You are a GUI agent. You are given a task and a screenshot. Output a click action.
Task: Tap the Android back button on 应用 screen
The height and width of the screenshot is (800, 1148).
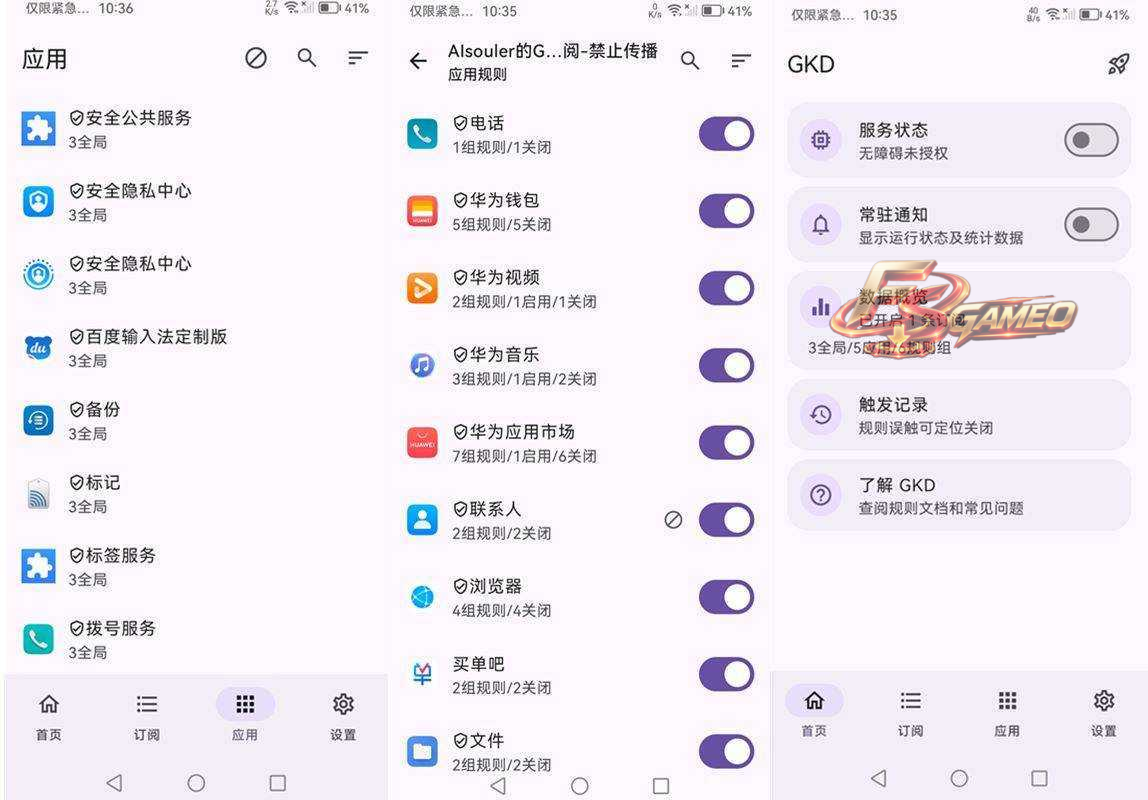pos(114,783)
